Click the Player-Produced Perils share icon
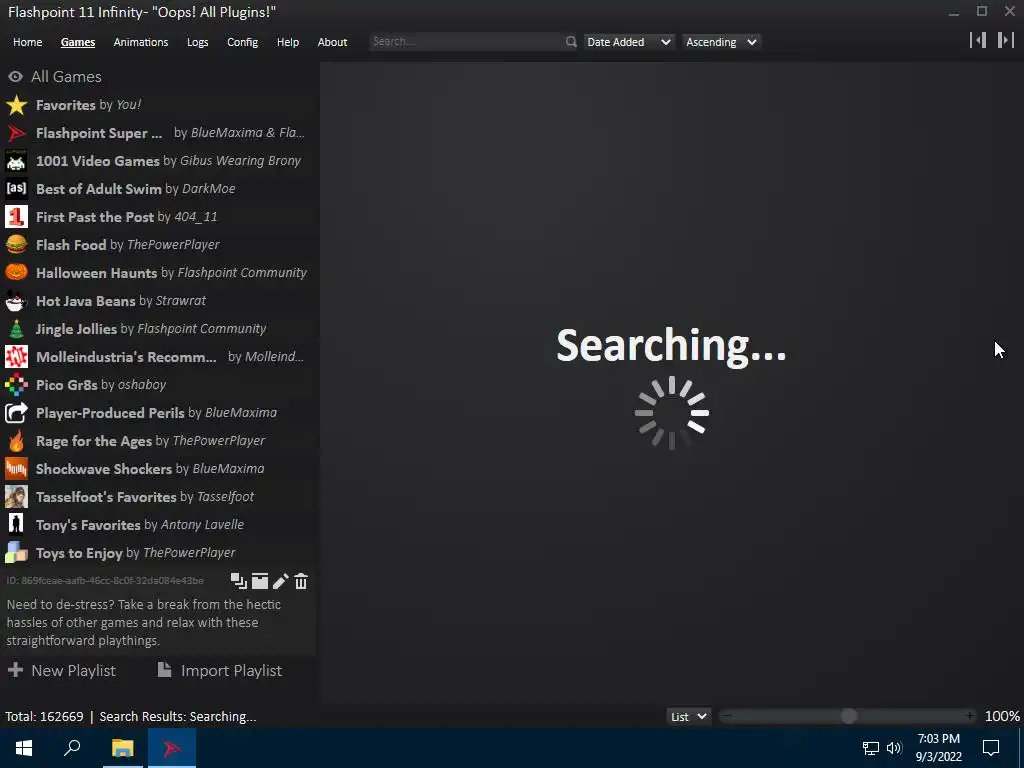Screen dimensions: 1024x768 (16, 413)
